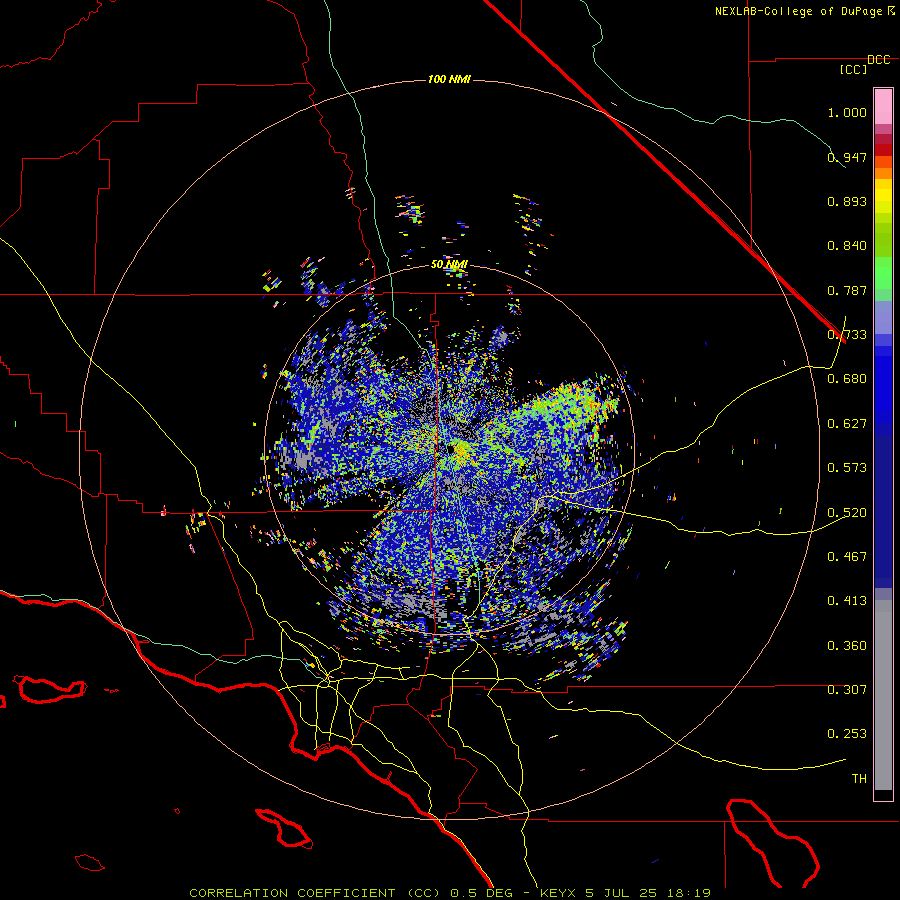Viewport: 900px width, 900px height.
Task: Click the 0.840 scale value
Action: point(847,246)
